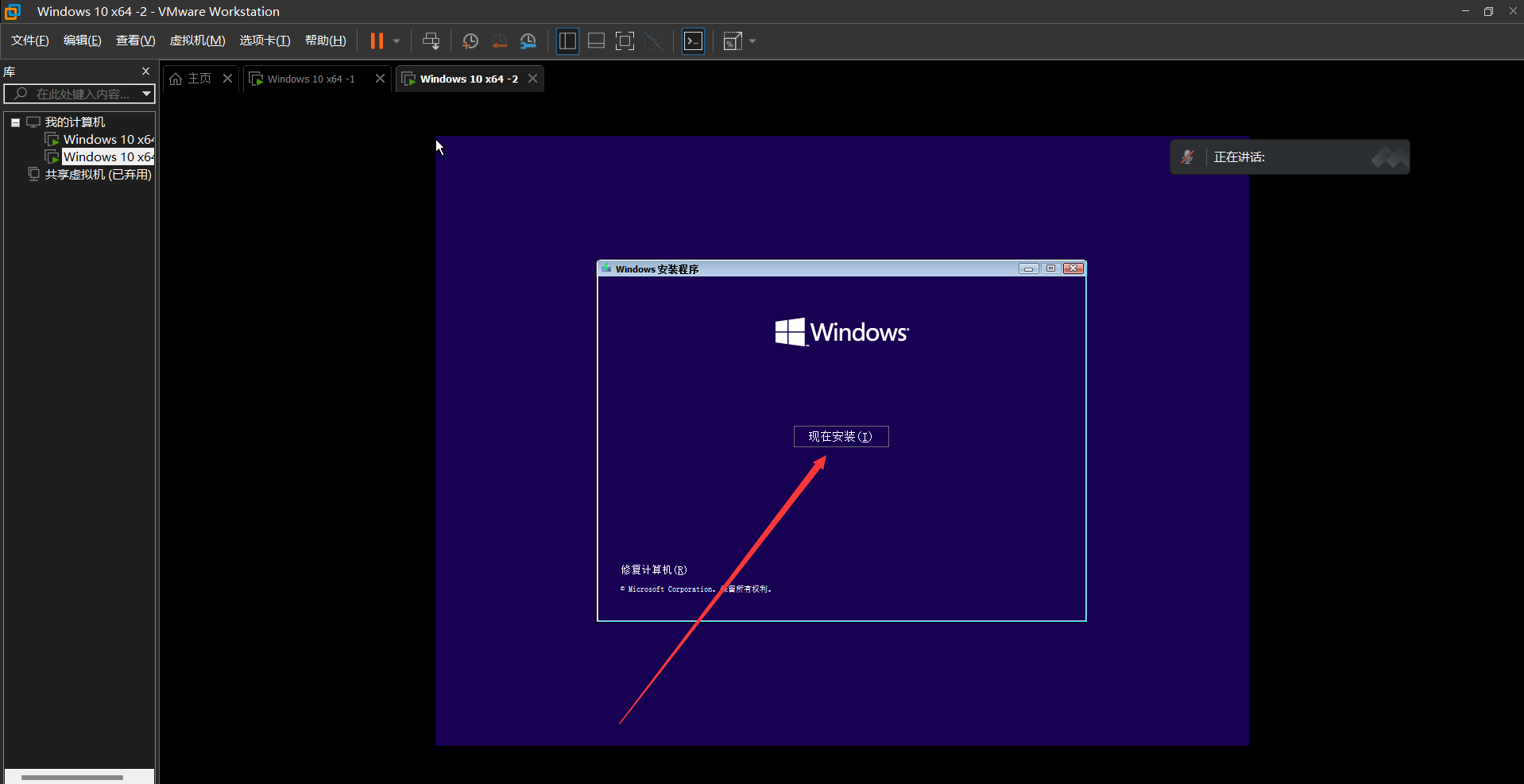Viewport: 1524px width, 784px height.
Task: Click the disabled Unity mode icon
Action: click(x=653, y=41)
